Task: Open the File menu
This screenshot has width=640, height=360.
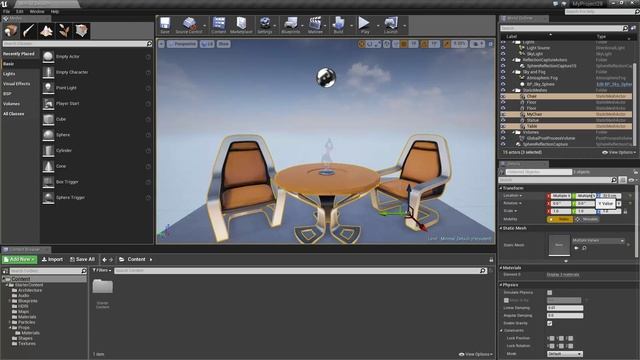Action: click(7, 11)
